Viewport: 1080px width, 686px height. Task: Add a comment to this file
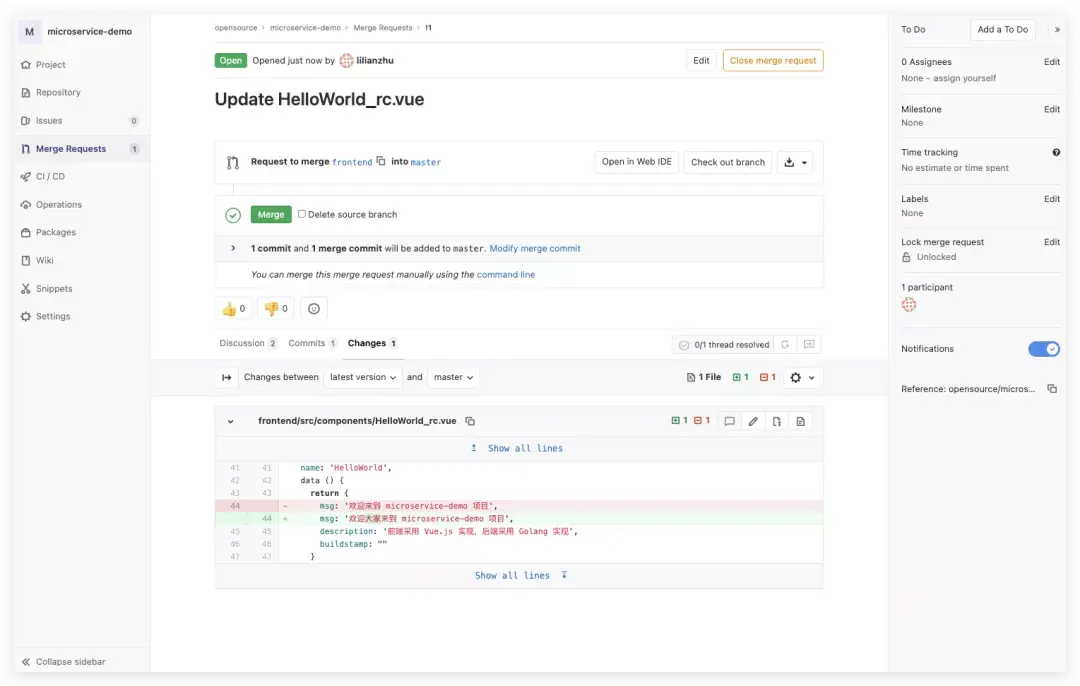727,421
